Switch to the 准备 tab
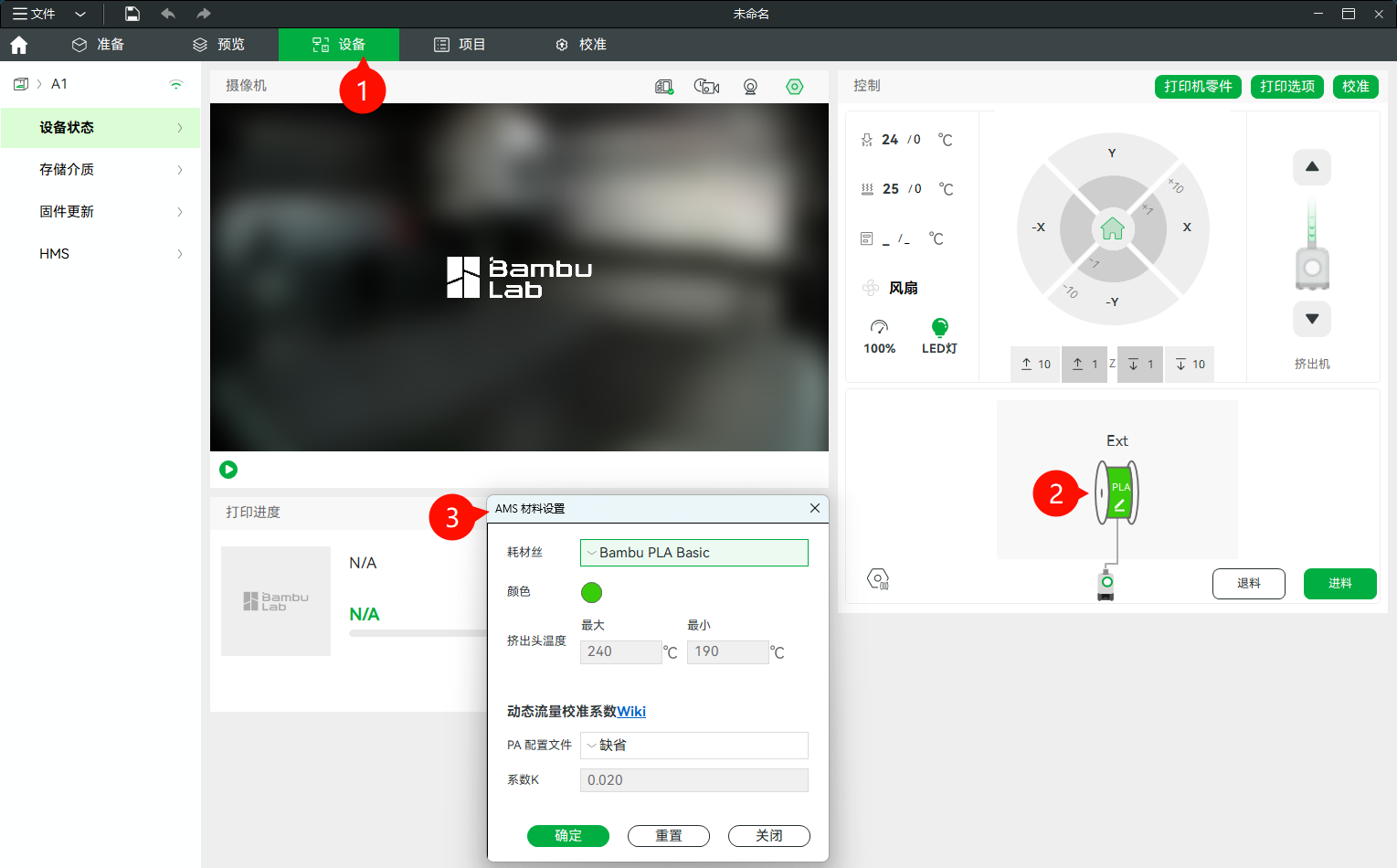Viewport: 1397px width, 868px height. (99, 45)
